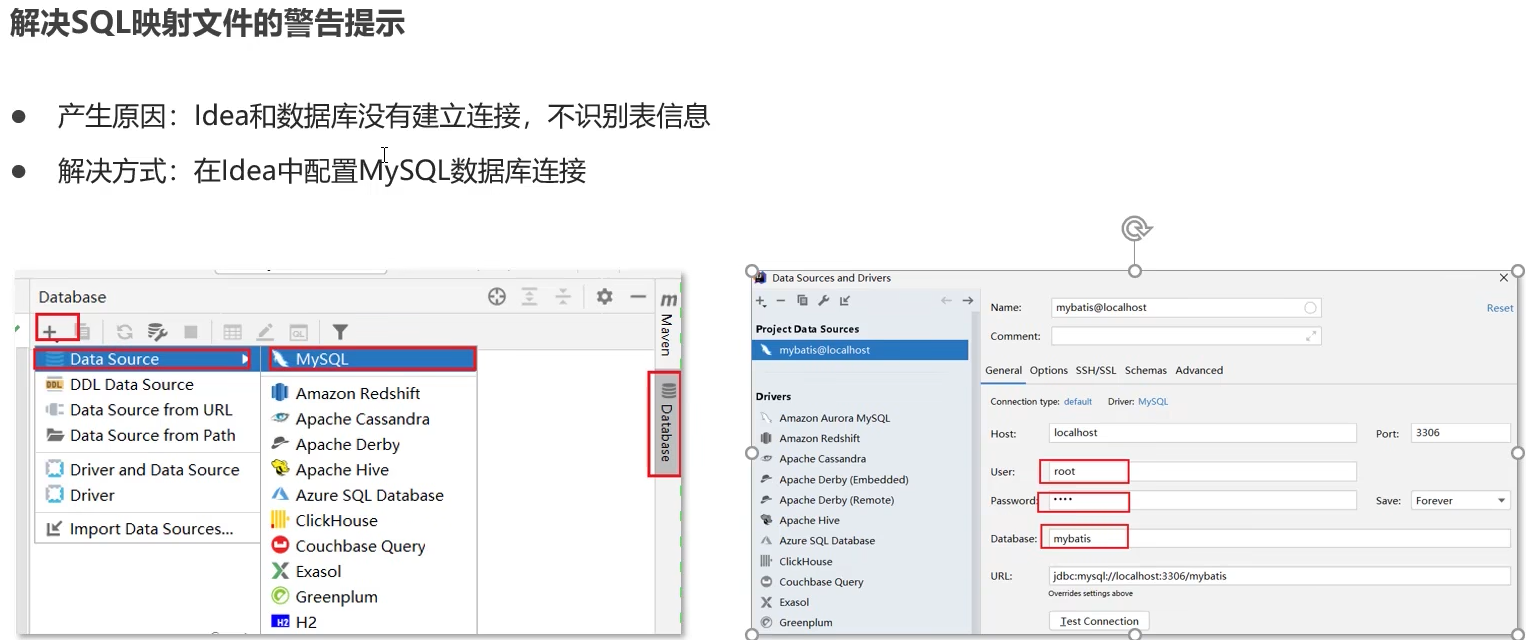Viewport: 1526px width, 640px height.
Task: Select mybatis@localhost under Project Data Sources
Action: [860, 350]
